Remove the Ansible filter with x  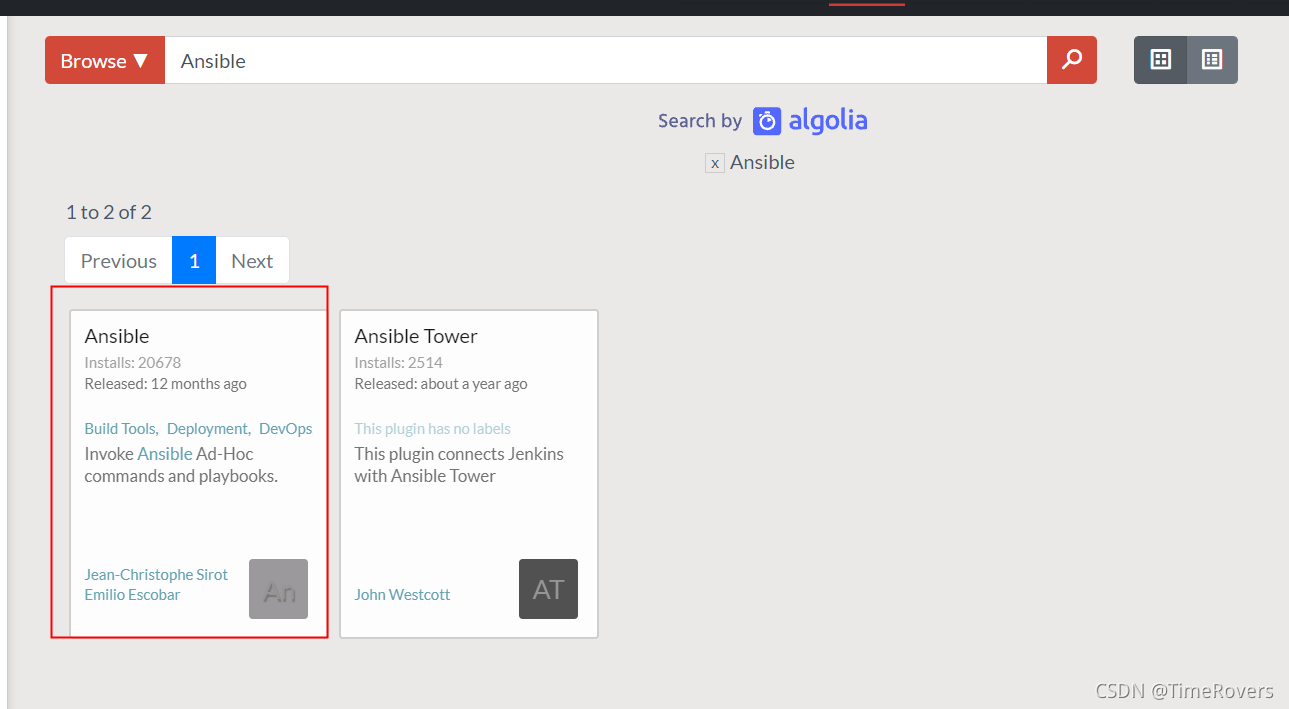(714, 163)
